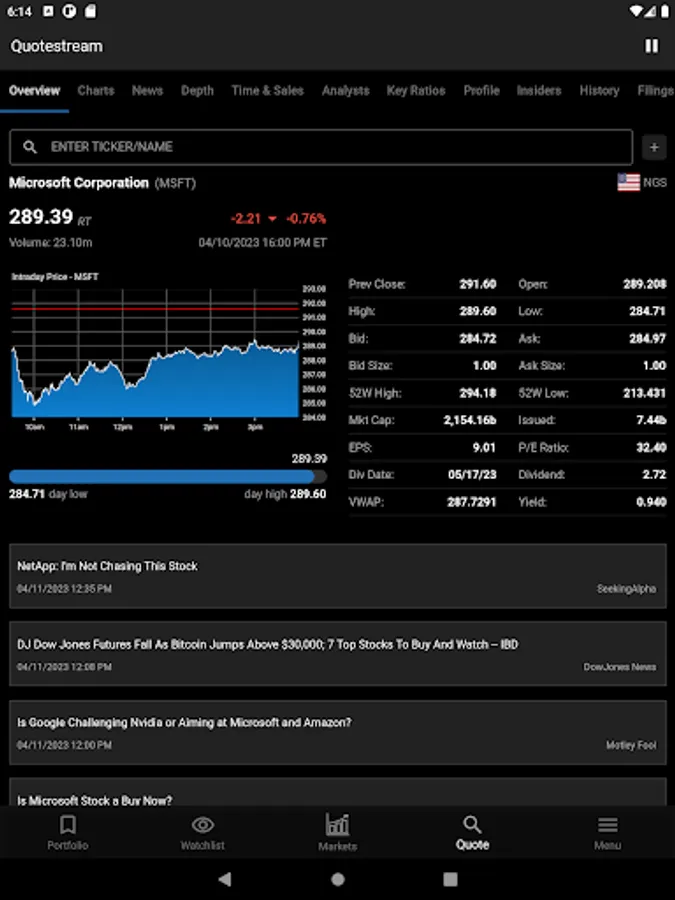Open Is Microsoft Stock a Buy Now article
675x900 pixels.
click(x=338, y=793)
